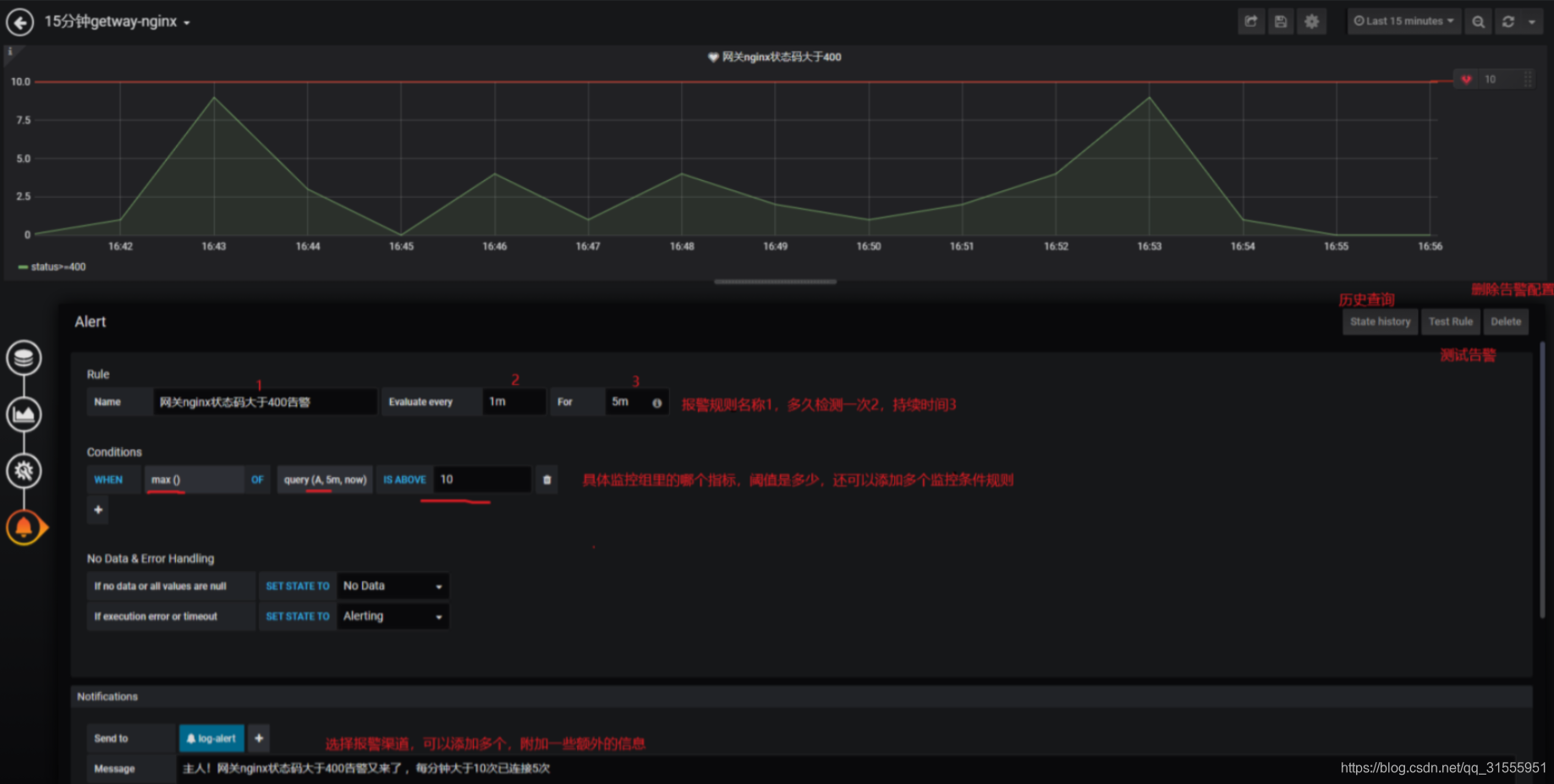
Task: Click the panel resize handle below the graph
Action: click(x=775, y=282)
